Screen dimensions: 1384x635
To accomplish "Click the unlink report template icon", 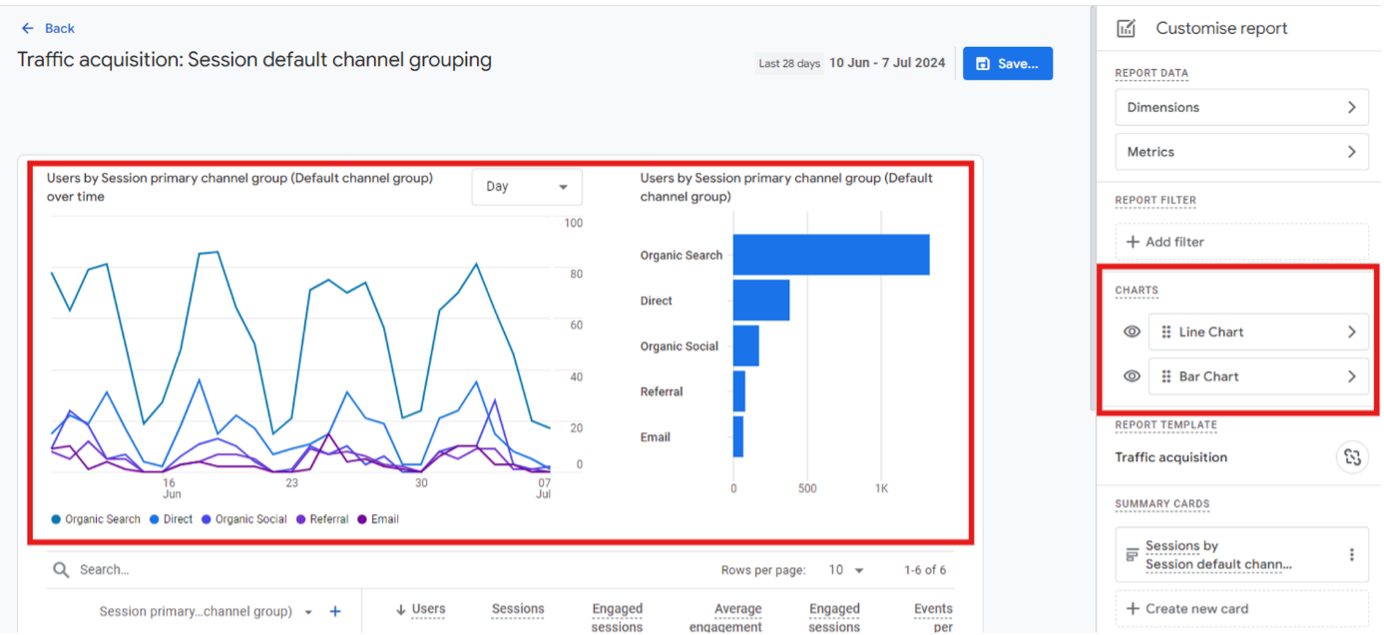I will point(1353,457).
